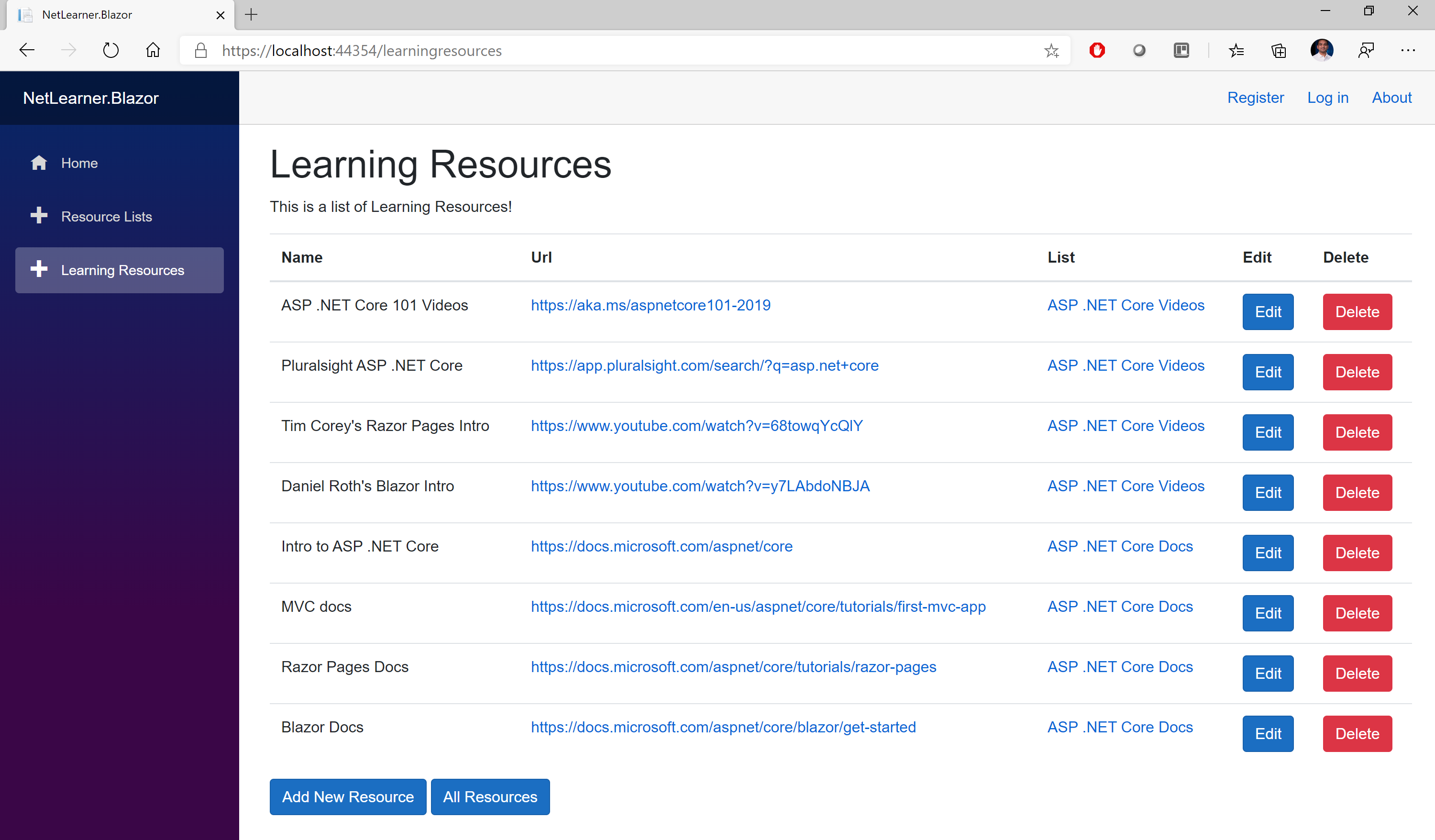Click Edit for Tim Corey's Razor Pages Intro
The width and height of the screenshot is (1435, 840).
pyautogui.click(x=1267, y=432)
